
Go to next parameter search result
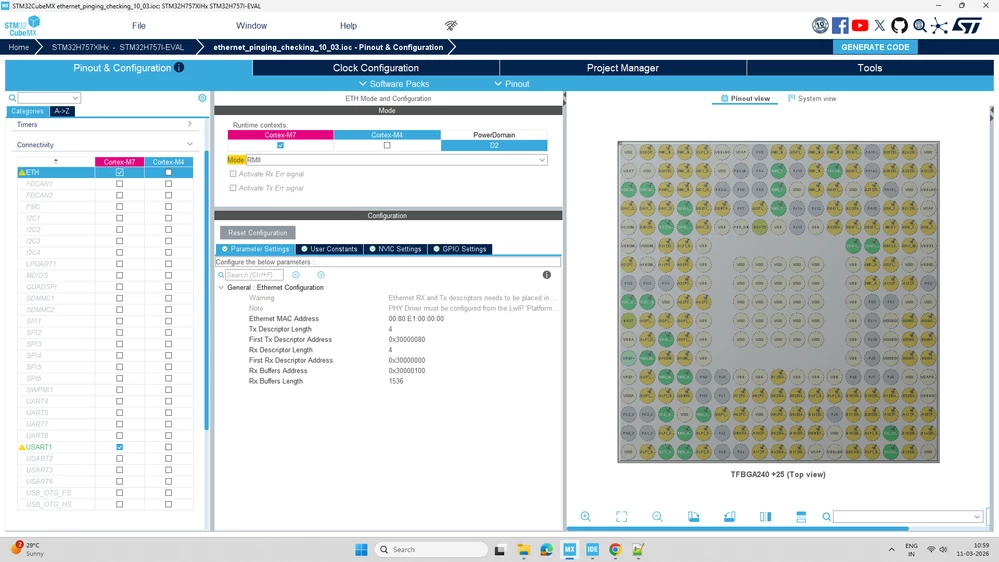pos(321,275)
